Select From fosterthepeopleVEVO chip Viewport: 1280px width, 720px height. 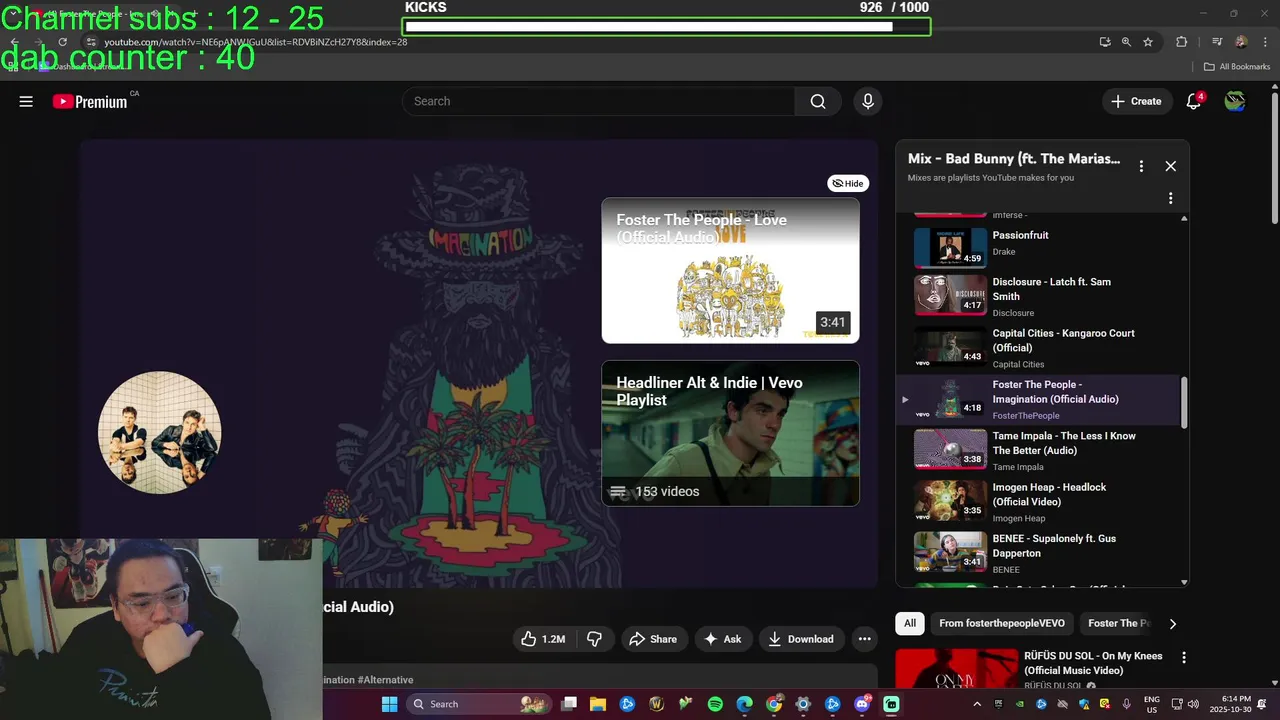point(1002,623)
